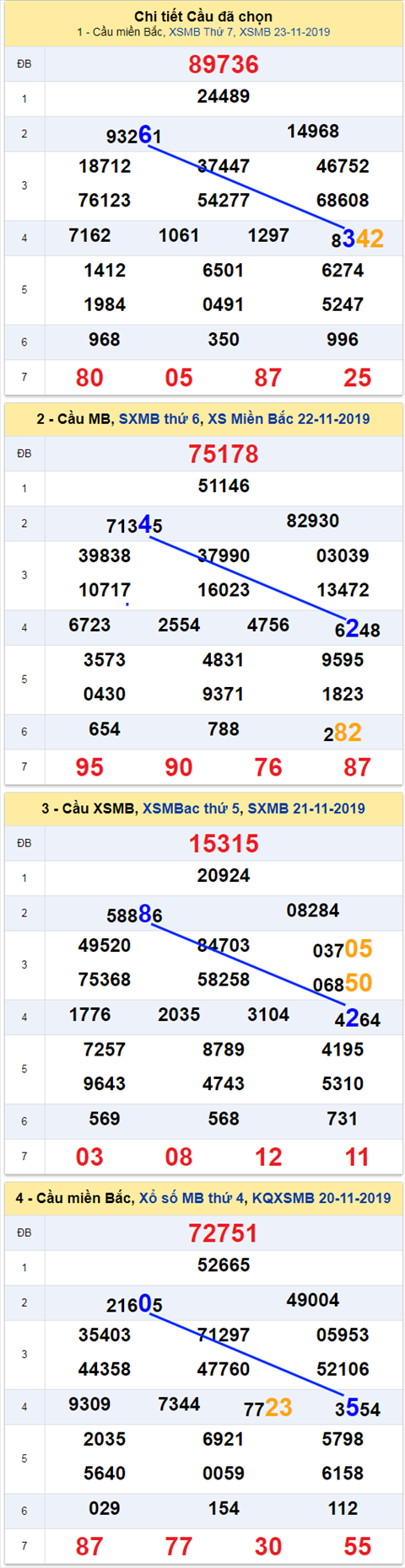Click the number 029
Image resolution: width=405 pixels, height=1568 pixels.
[x=105, y=1508]
